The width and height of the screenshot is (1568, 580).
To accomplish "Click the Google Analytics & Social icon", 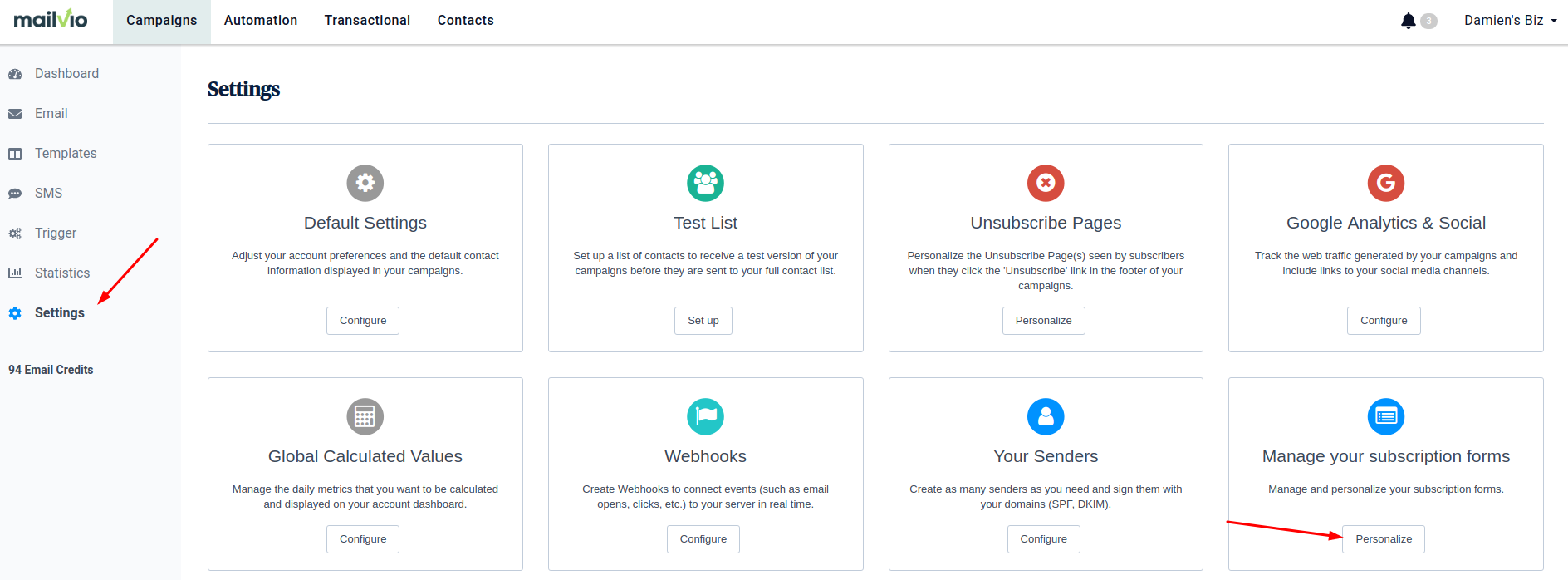I will [1385, 183].
